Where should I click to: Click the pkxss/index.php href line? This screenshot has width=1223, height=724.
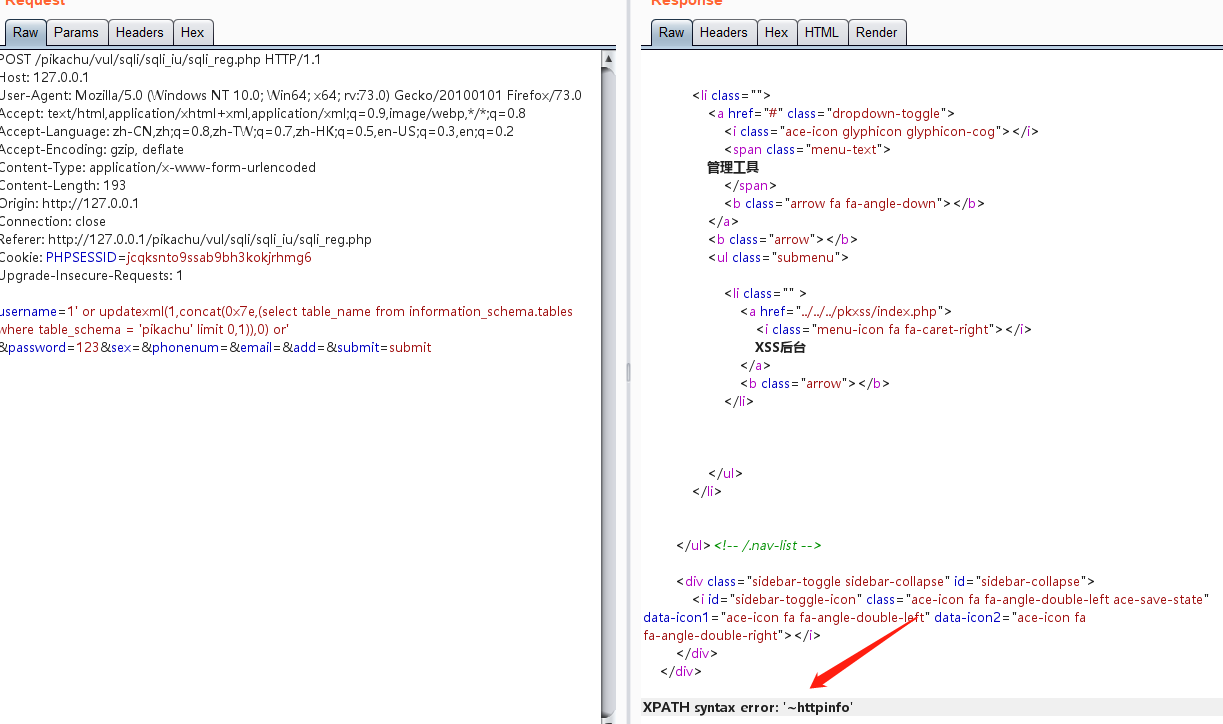tap(846, 311)
